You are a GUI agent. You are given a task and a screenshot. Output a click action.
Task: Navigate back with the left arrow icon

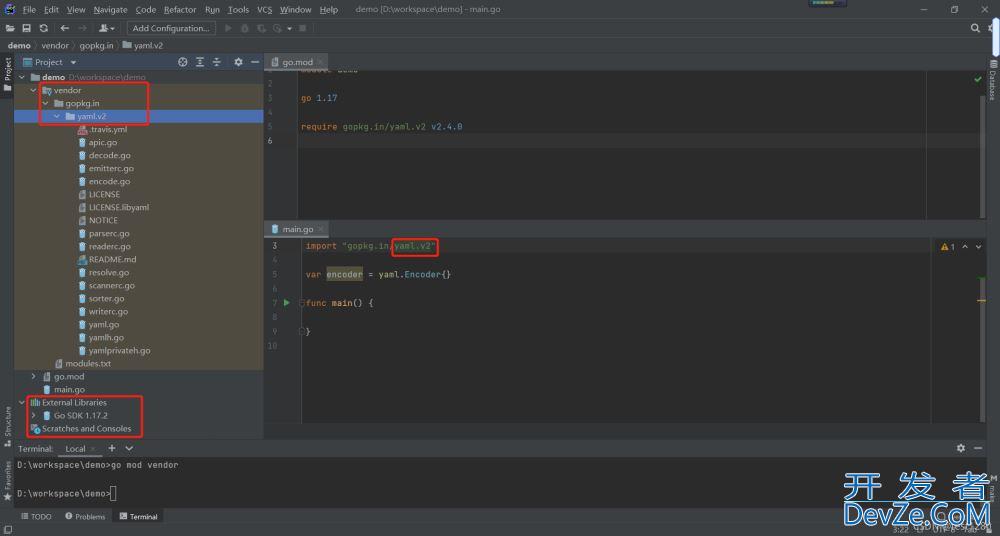64,28
